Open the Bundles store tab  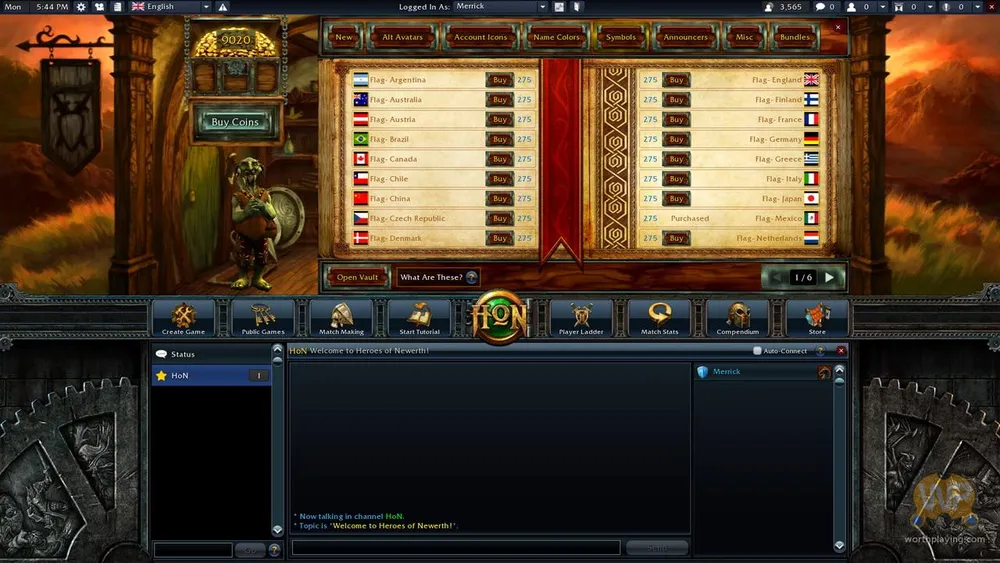coord(795,37)
